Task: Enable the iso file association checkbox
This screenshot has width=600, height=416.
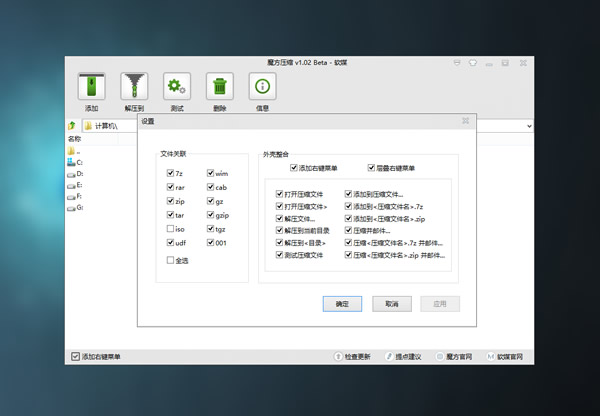Action: tap(171, 229)
